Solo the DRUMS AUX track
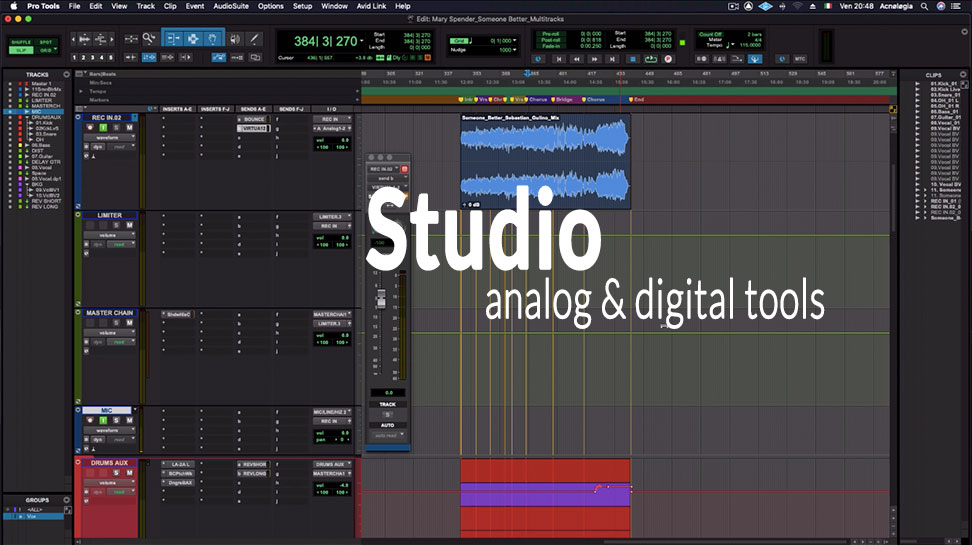Viewport: 972px width, 545px height. pos(116,472)
